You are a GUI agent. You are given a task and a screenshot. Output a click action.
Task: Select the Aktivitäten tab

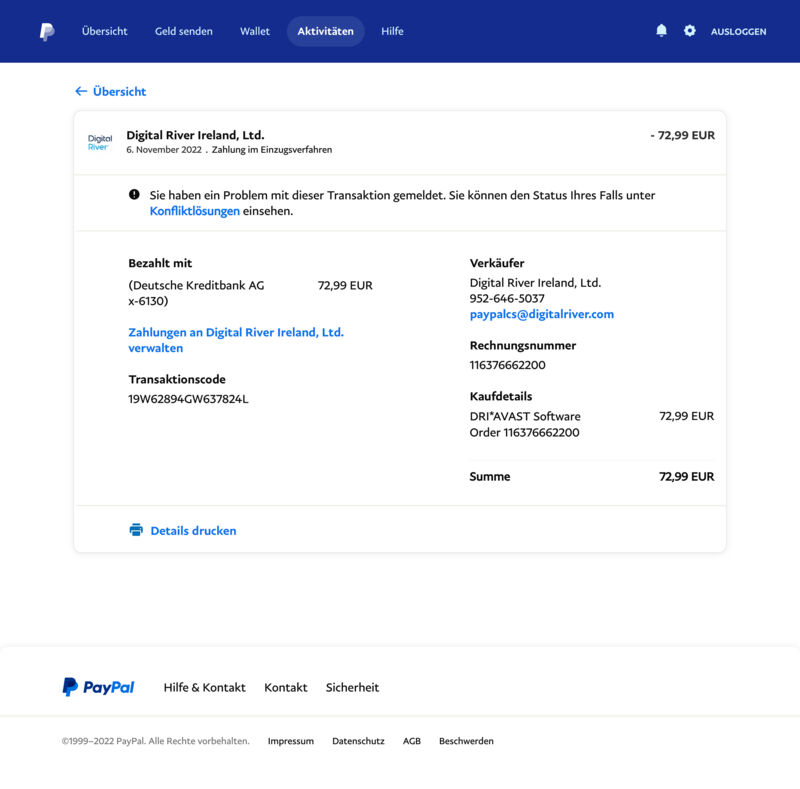[325, 31]
